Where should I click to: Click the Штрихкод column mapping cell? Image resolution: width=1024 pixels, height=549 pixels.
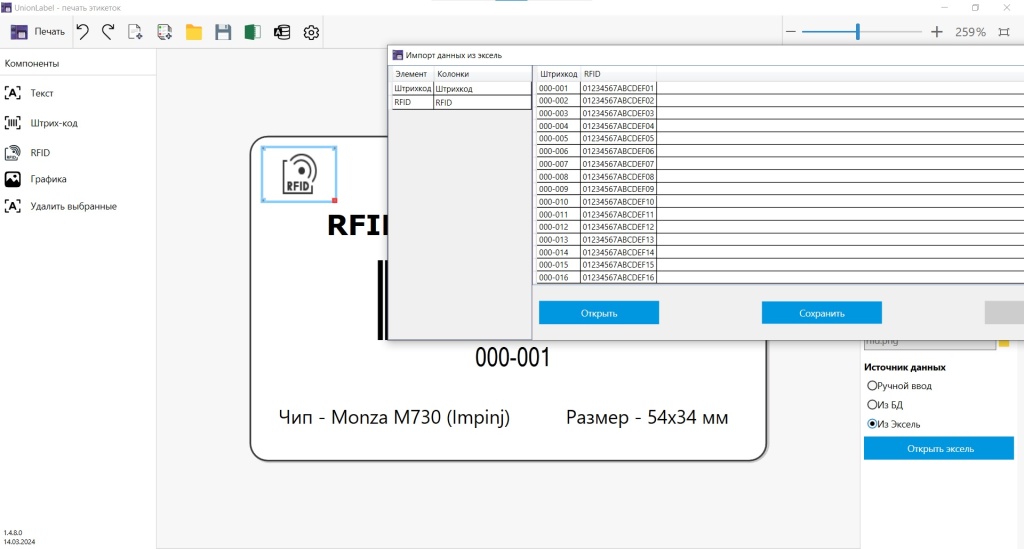[482, 88]
